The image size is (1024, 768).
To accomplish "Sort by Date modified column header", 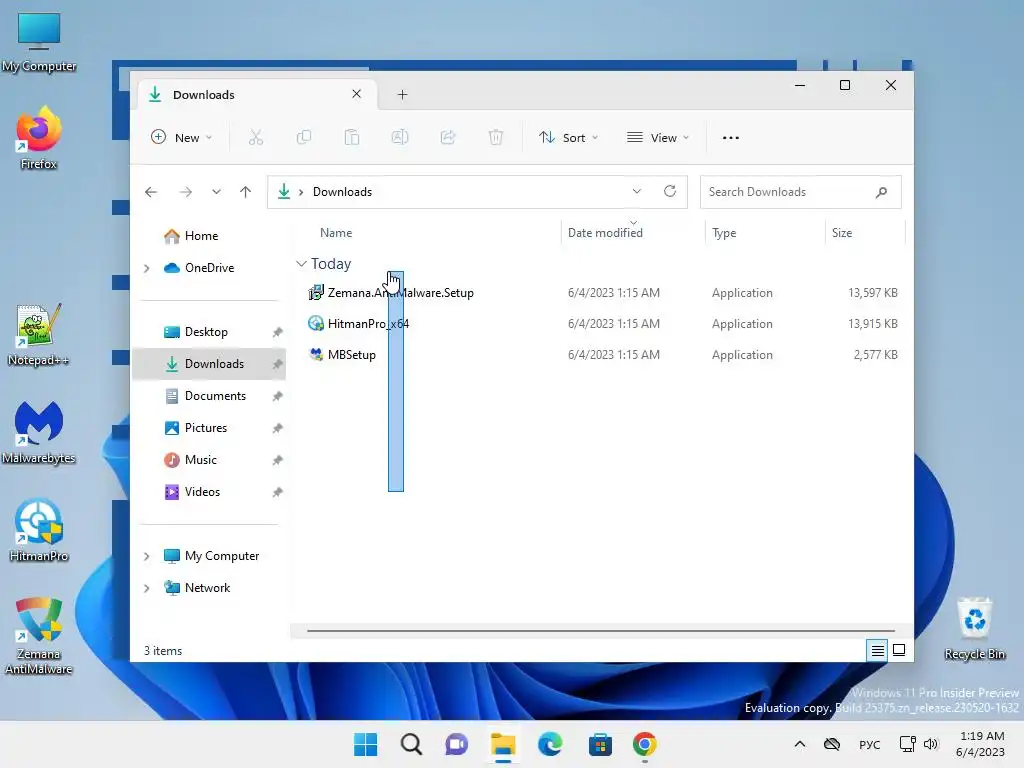I will [605, 233].
